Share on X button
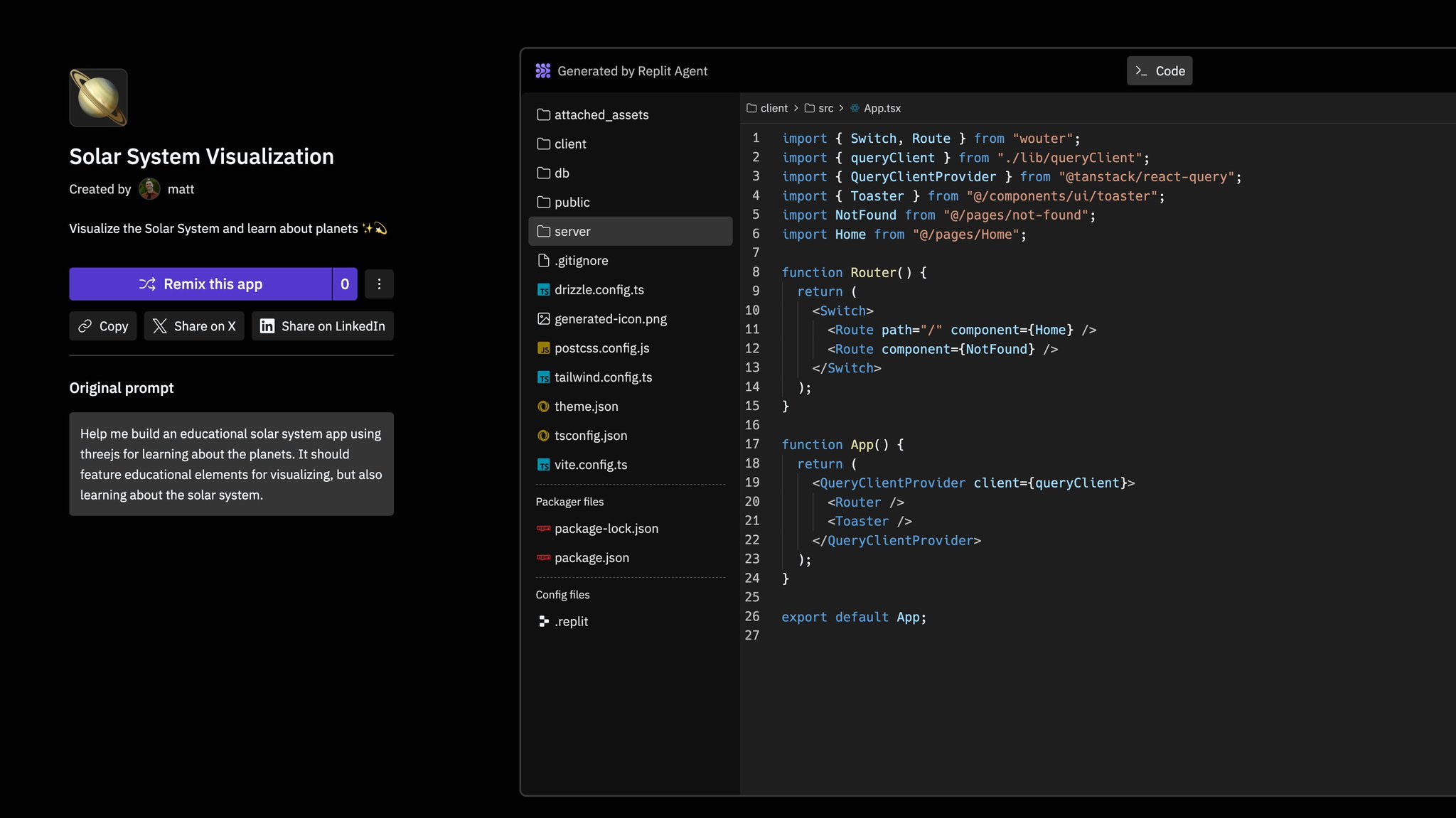The image size is (1456, 818). (194, 326)
